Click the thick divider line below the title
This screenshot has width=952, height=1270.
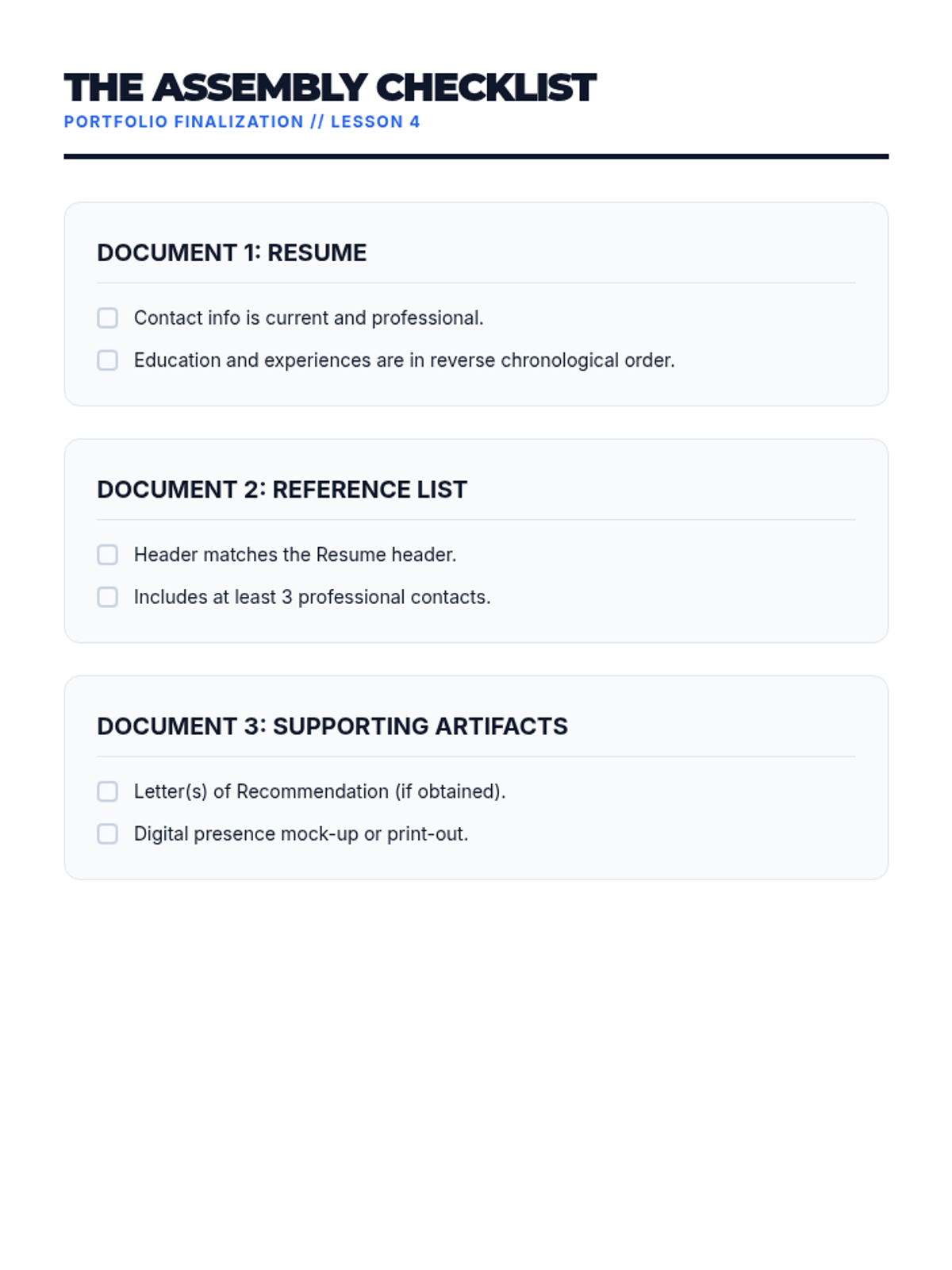click(x=476, y=156)
